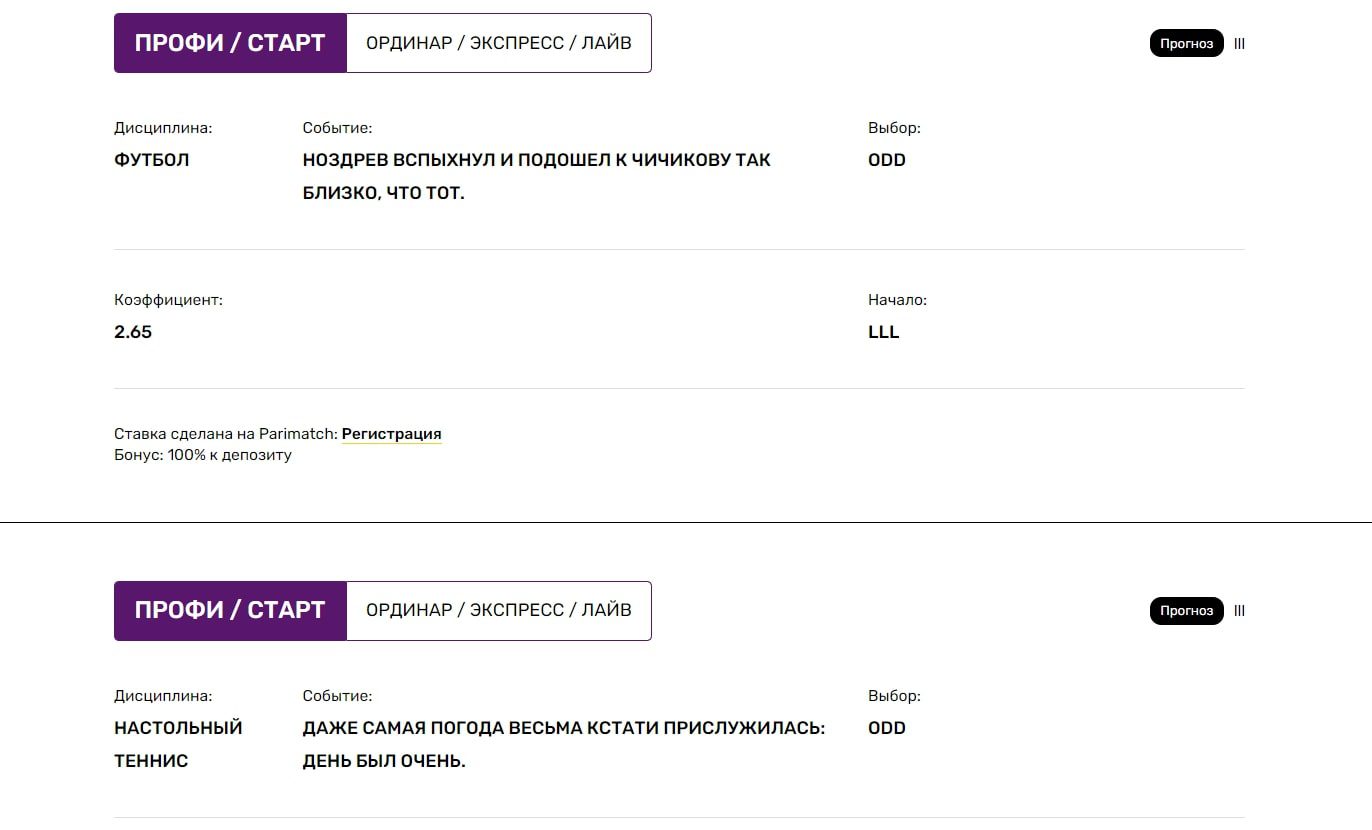Open the Регистрация link for Parimatch
The width and height of the screenshot is (1372, 830).
392,434
